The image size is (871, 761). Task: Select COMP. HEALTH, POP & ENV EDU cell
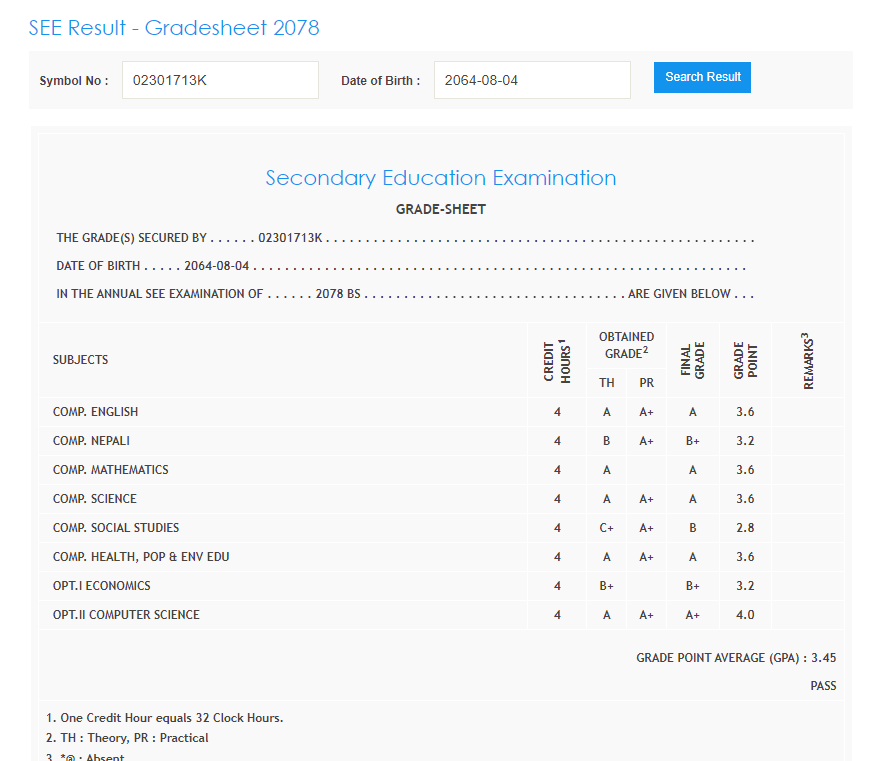pos(141,557)
